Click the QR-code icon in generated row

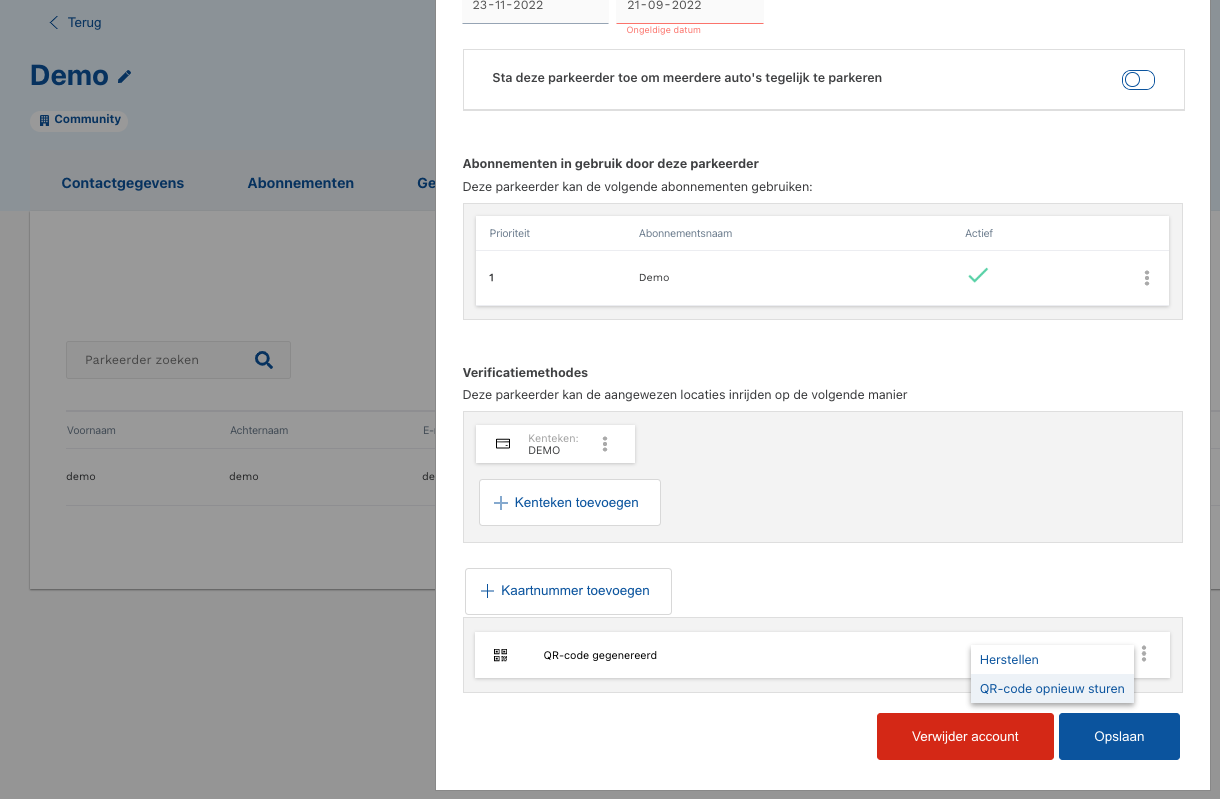pos(501,656)
